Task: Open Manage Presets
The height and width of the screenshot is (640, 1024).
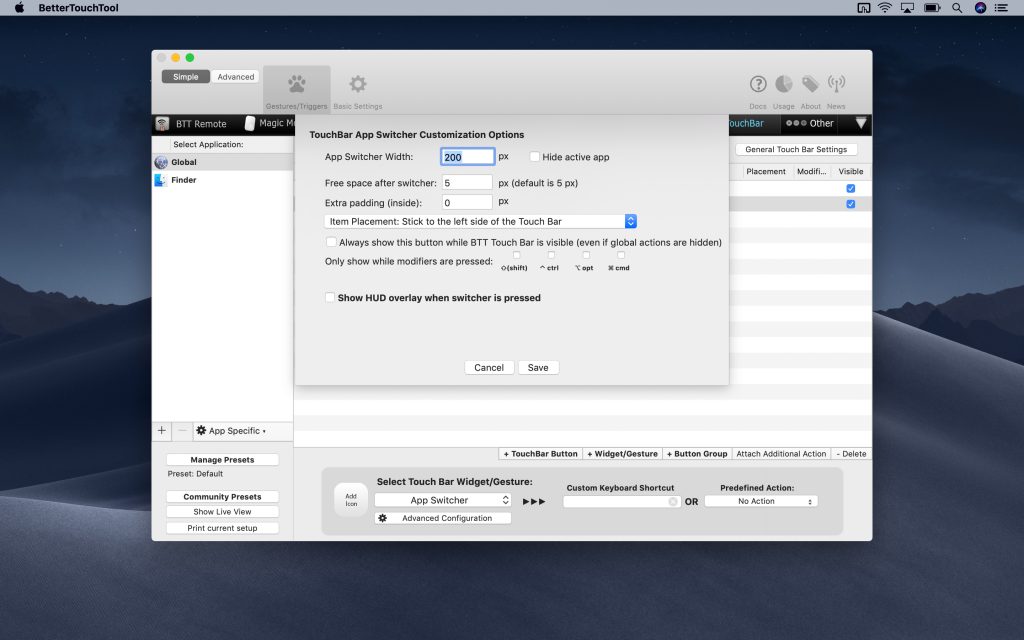Action: point(222,460)
